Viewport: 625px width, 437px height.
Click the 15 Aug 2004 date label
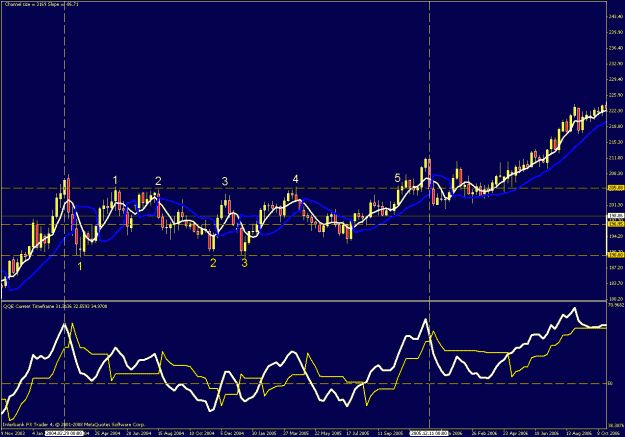coord(171,433)
